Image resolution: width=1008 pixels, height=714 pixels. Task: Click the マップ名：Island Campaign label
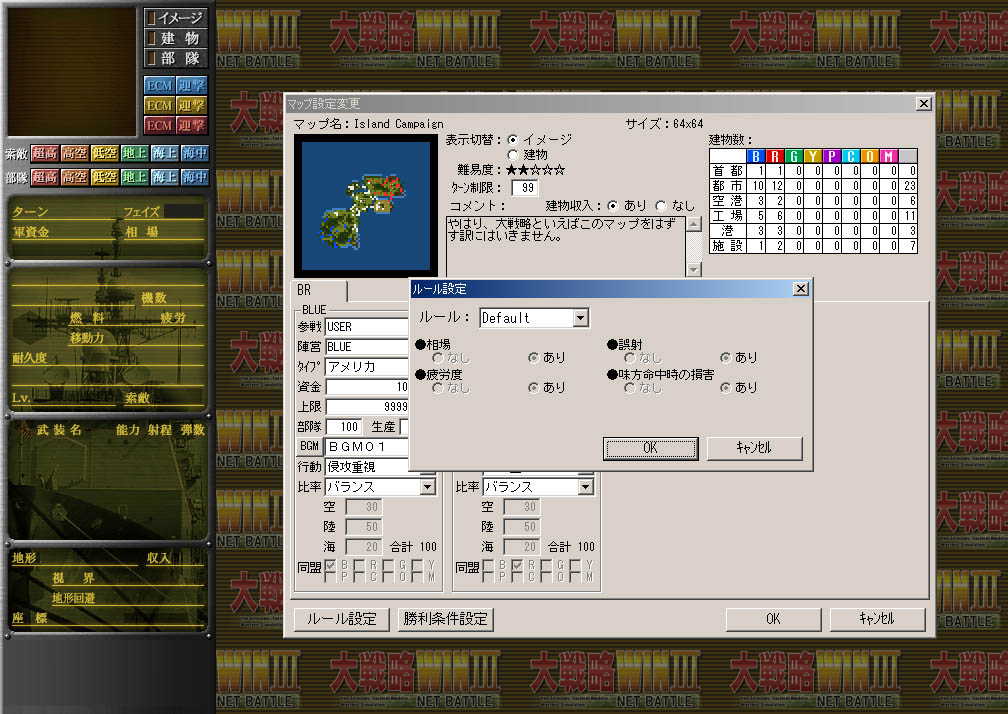pyautogui.click(x=368, y=123)
